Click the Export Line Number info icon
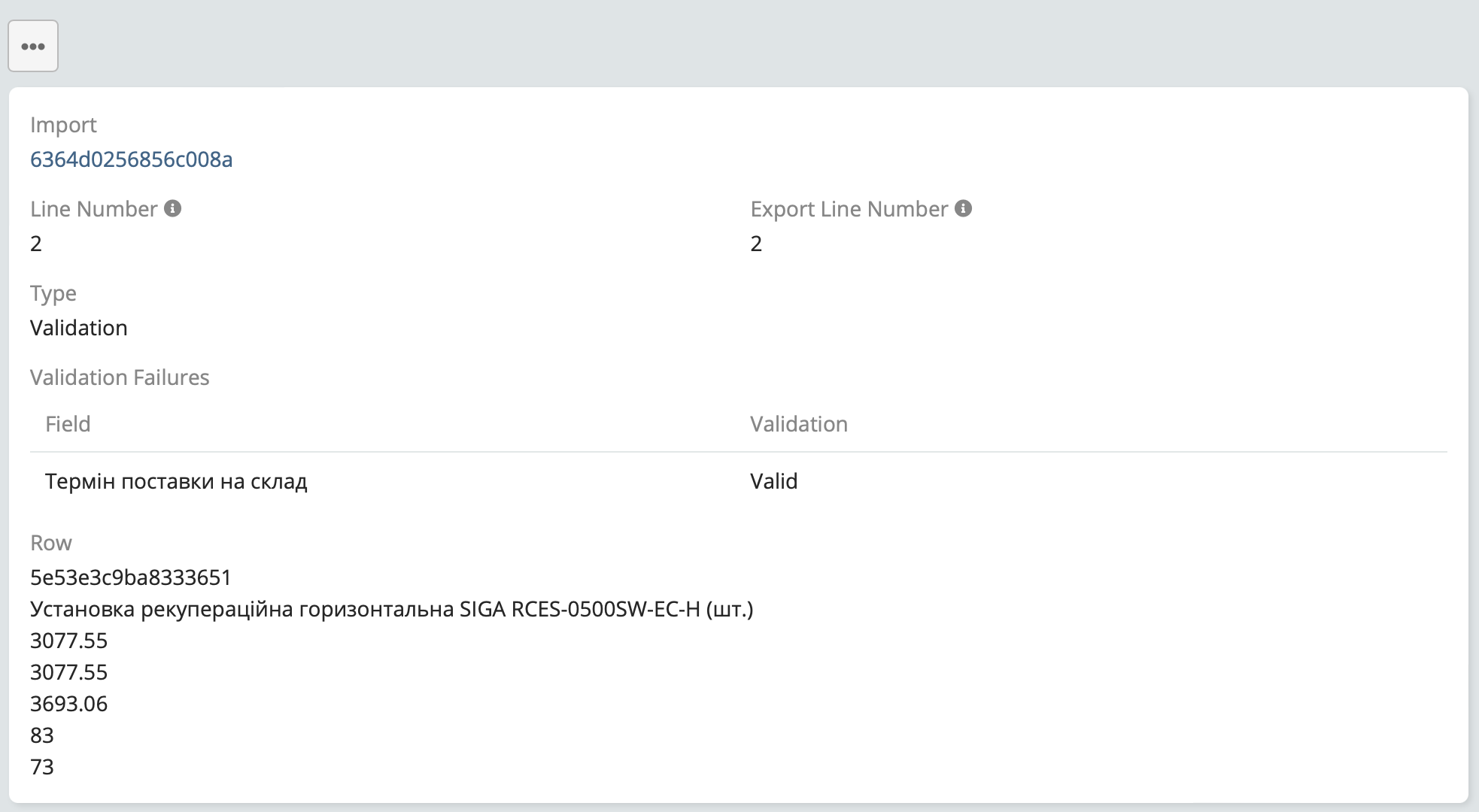Screen dimensions: 1479x812 [963, 208]
